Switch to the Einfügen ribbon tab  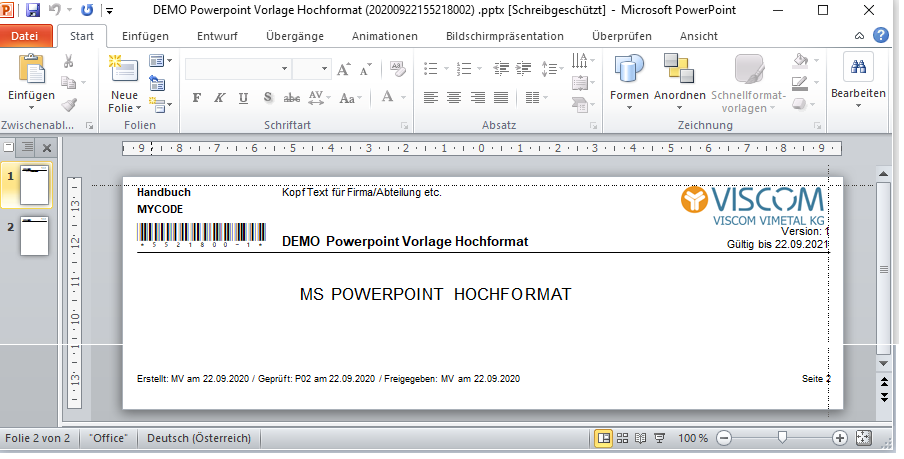point(145,36)
